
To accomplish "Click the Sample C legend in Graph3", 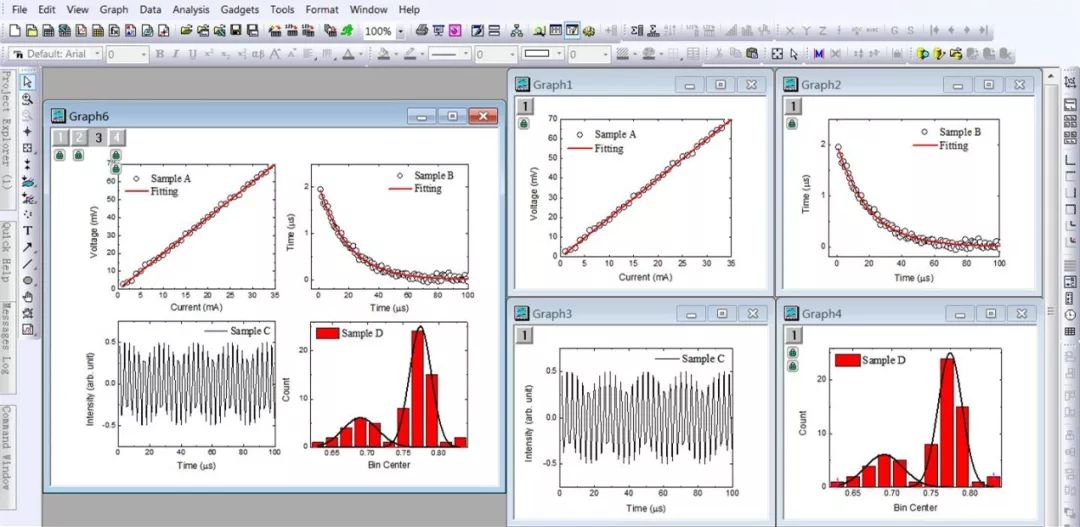I will (689, 359).
